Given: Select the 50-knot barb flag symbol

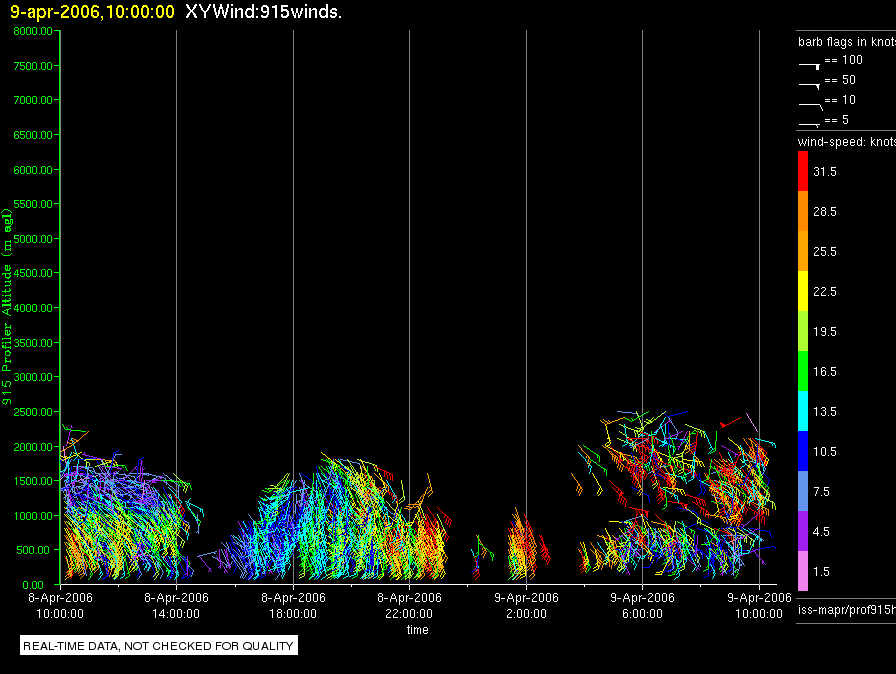Looking at the screenshot, I should 809,83.
